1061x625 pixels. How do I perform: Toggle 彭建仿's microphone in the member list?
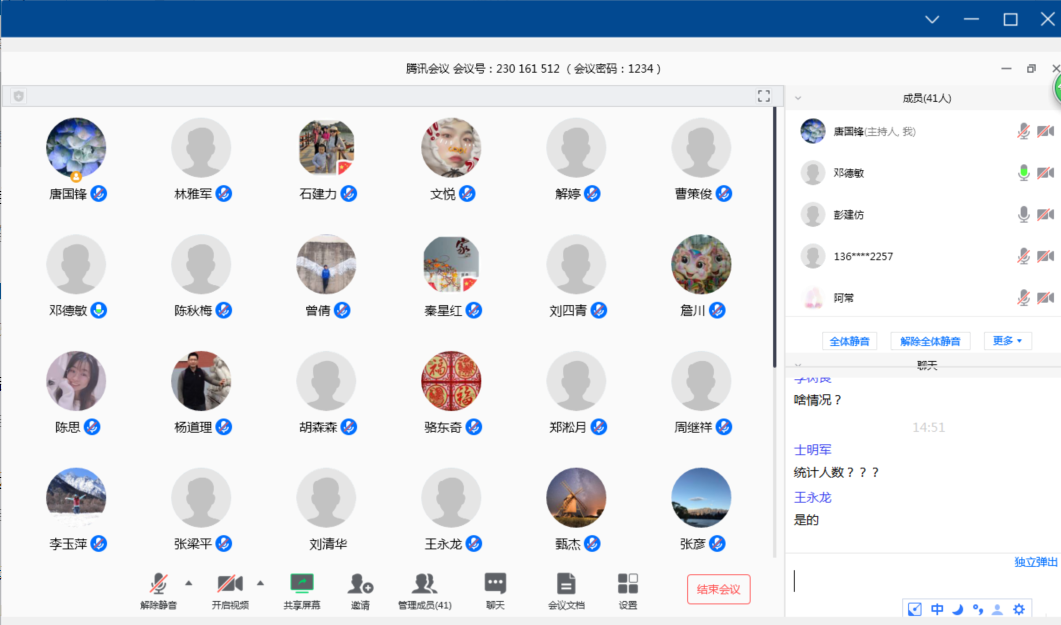coord(1024,214)
